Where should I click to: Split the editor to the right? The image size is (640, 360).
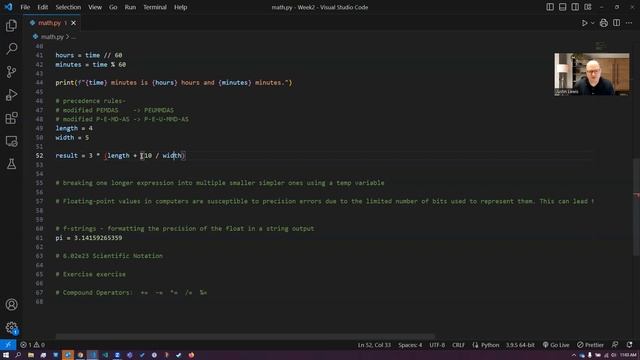616,23
